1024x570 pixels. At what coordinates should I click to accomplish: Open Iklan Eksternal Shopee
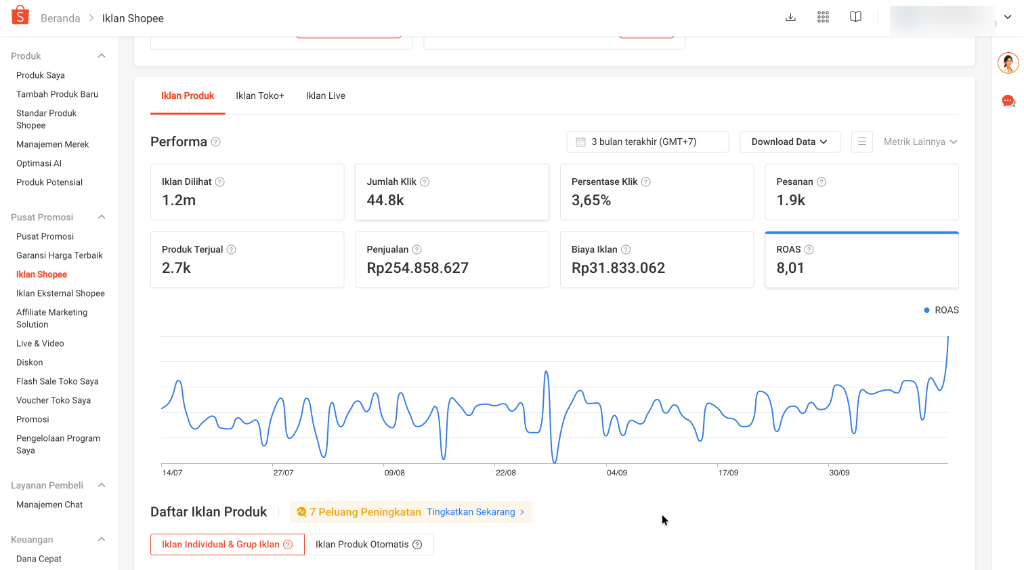tap(61, 294)
